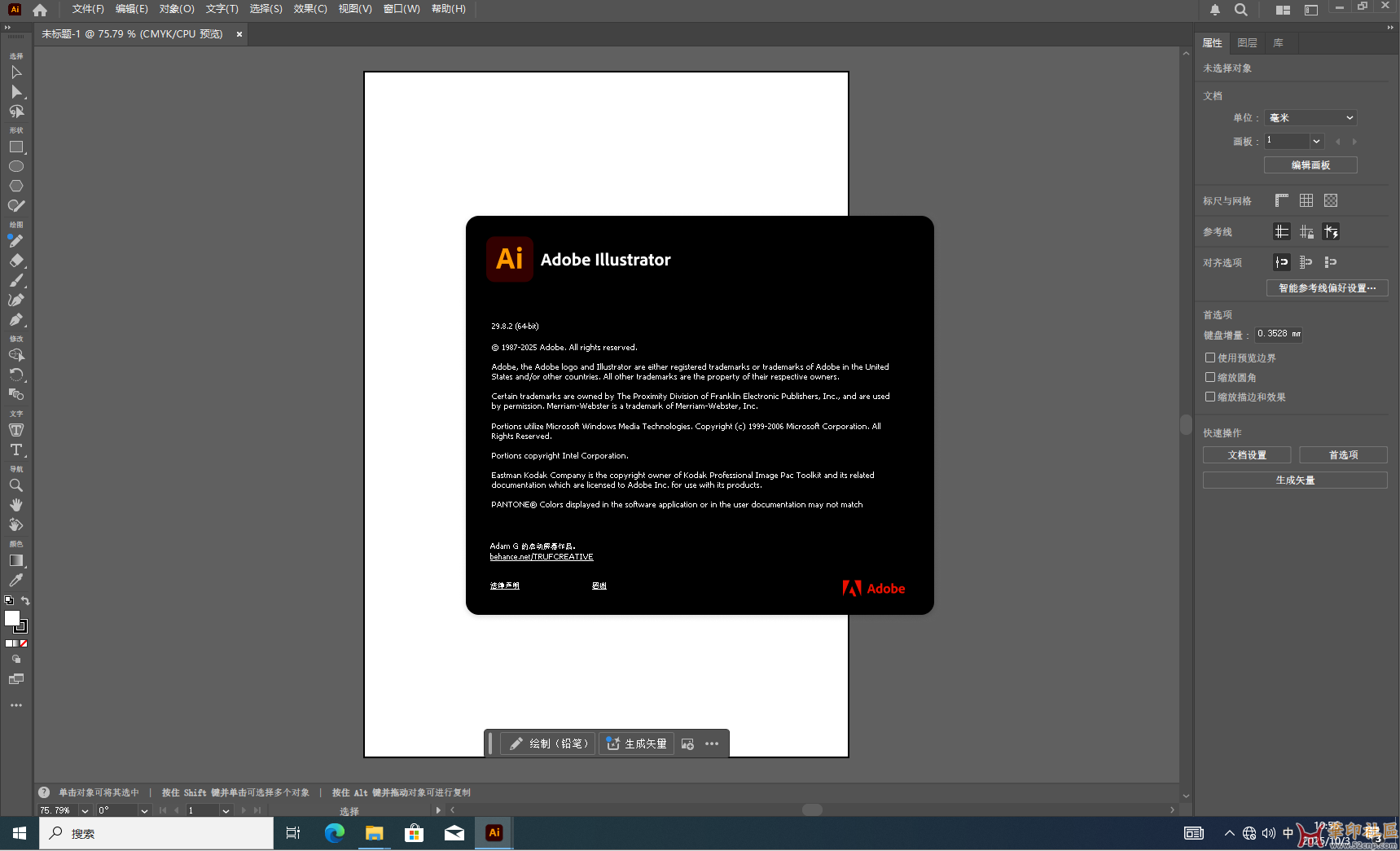1400x851 pixels.
Task: Select the Hand tool
Action: (x=15, y=505)
